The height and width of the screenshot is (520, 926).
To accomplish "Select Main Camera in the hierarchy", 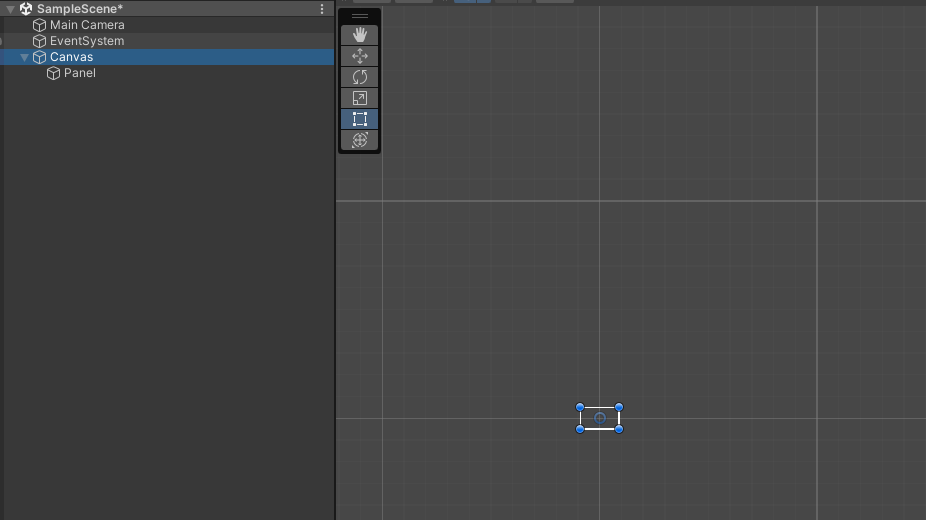I will click(x=87, y=25).
